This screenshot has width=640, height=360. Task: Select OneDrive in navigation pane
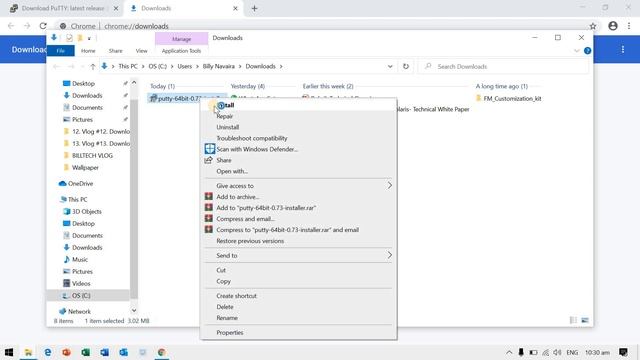(80, 184)
